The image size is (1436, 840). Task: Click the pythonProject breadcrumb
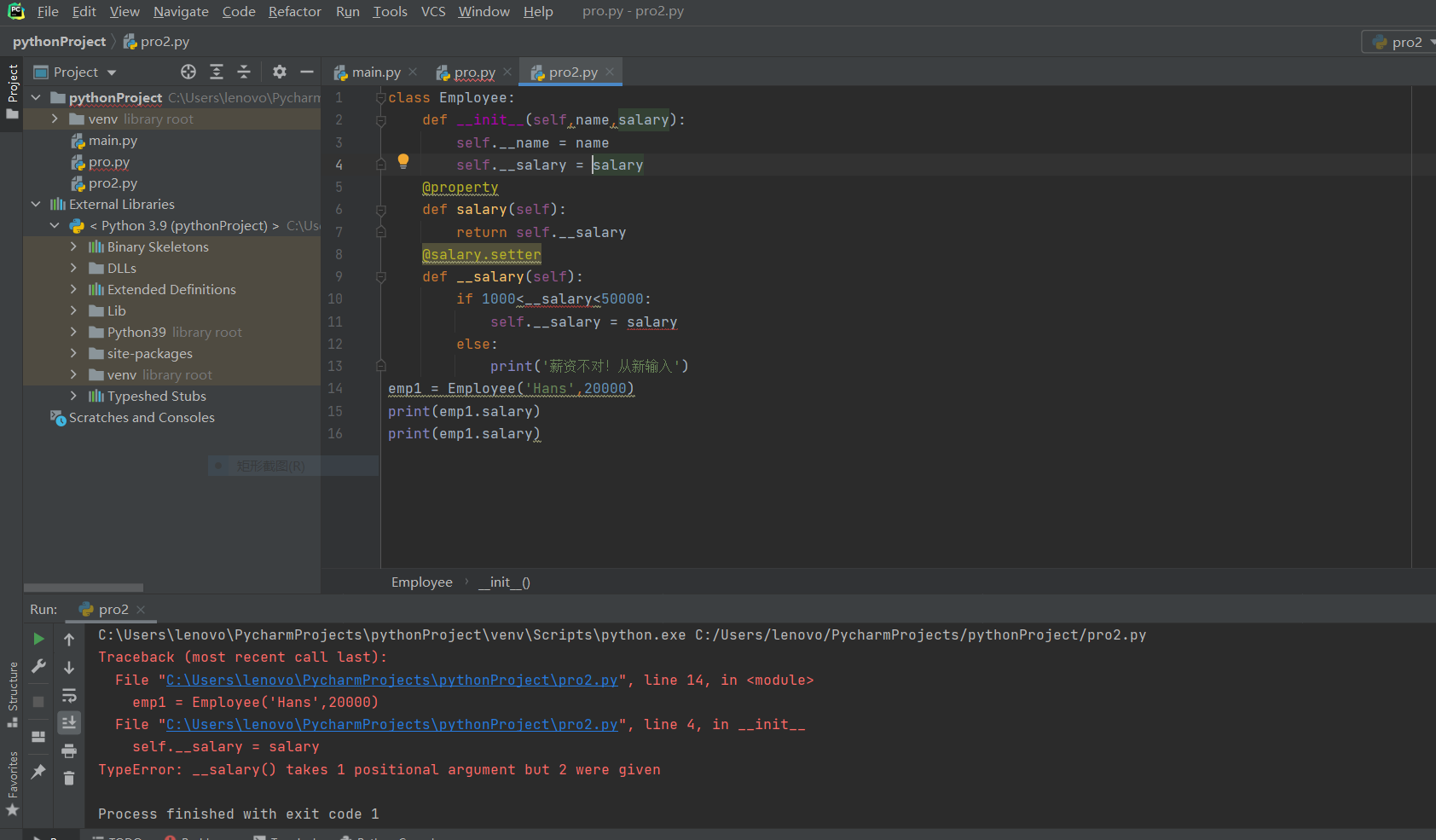click(59, 41)
